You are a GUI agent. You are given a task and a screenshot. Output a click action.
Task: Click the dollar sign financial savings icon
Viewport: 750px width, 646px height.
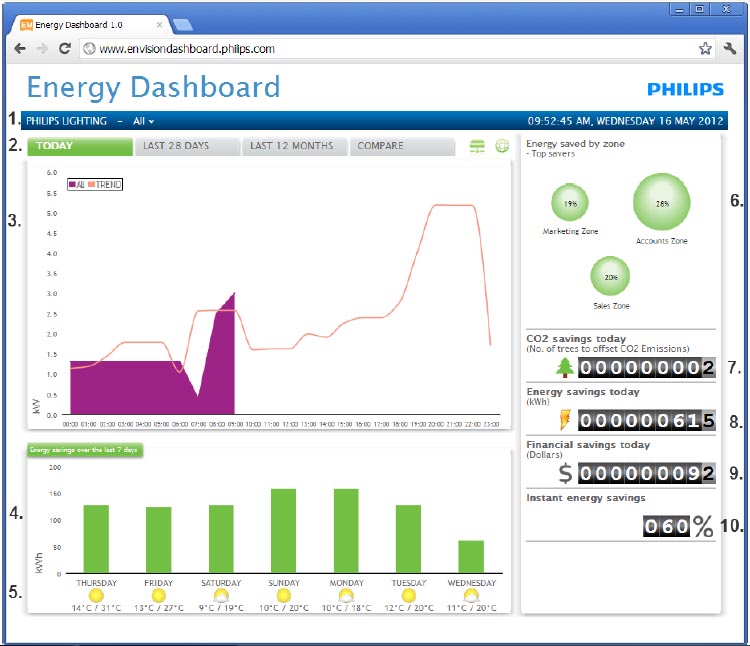click(565, 473)
